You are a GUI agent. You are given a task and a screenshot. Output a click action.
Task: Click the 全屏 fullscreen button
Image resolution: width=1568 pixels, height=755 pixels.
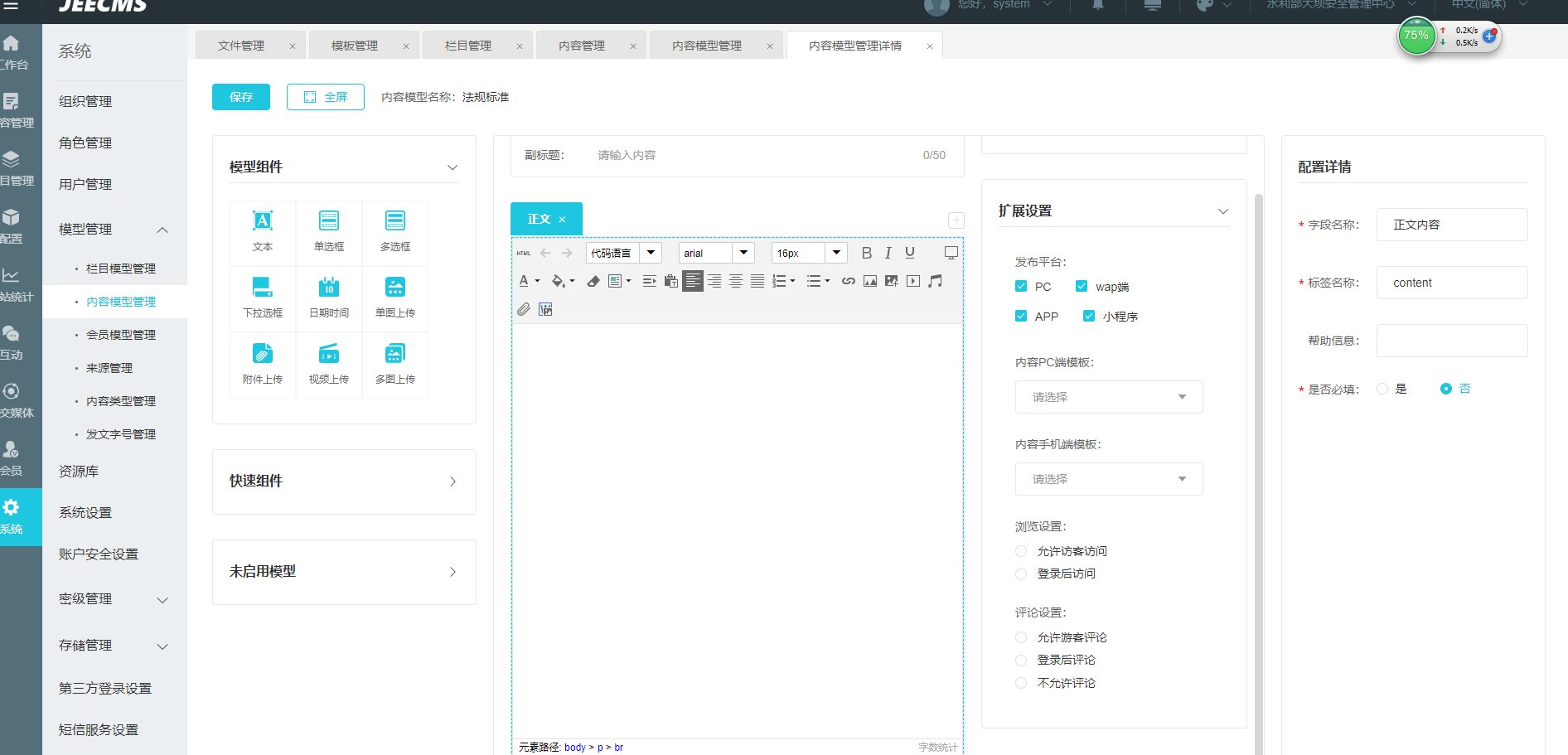click(325, 97)
